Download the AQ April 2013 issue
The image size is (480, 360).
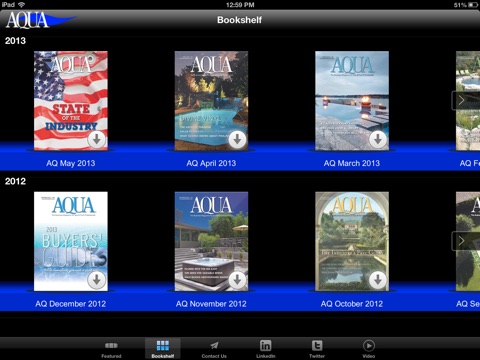[237, 139]
